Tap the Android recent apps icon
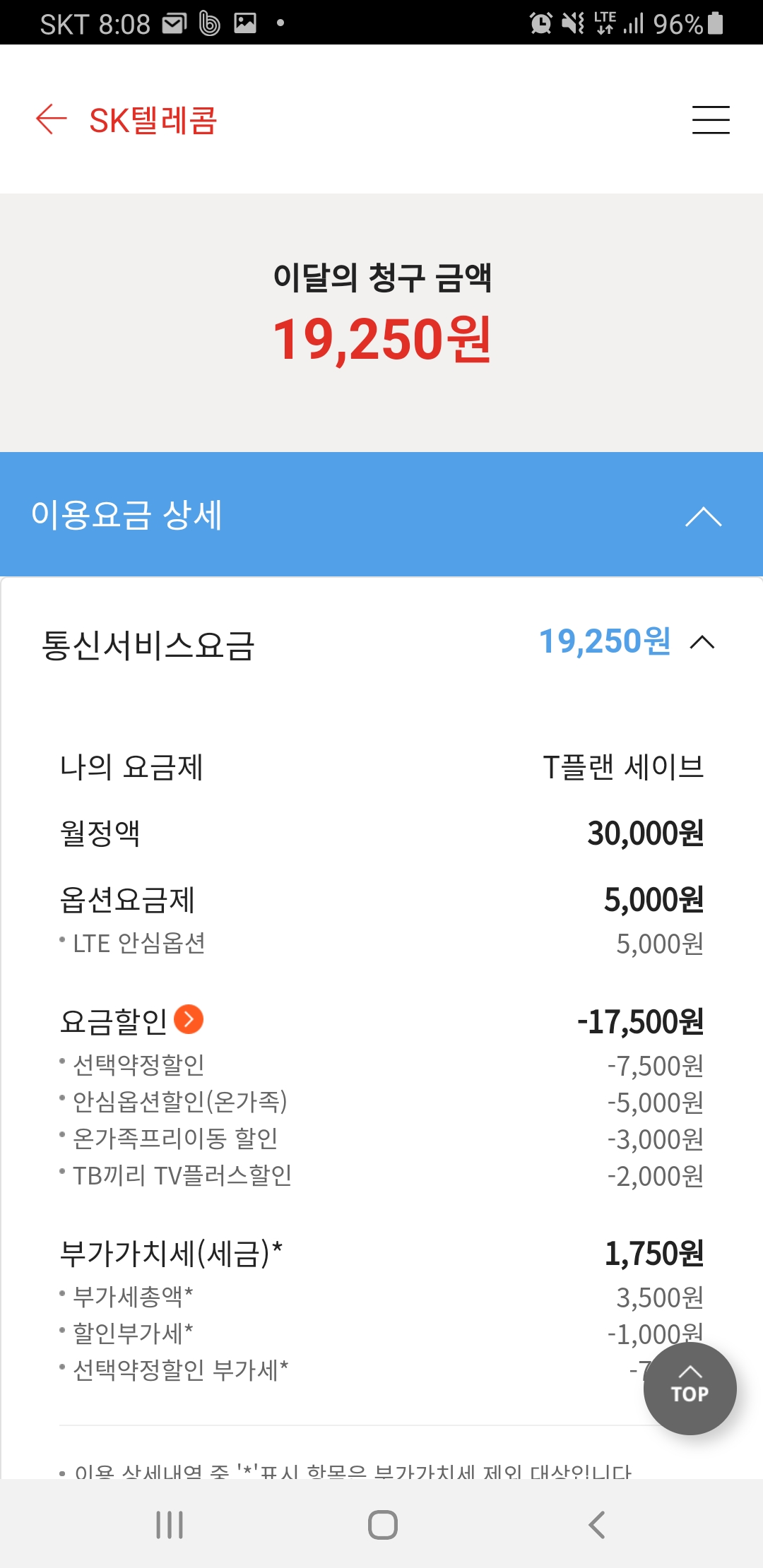 click(170, 1525)
